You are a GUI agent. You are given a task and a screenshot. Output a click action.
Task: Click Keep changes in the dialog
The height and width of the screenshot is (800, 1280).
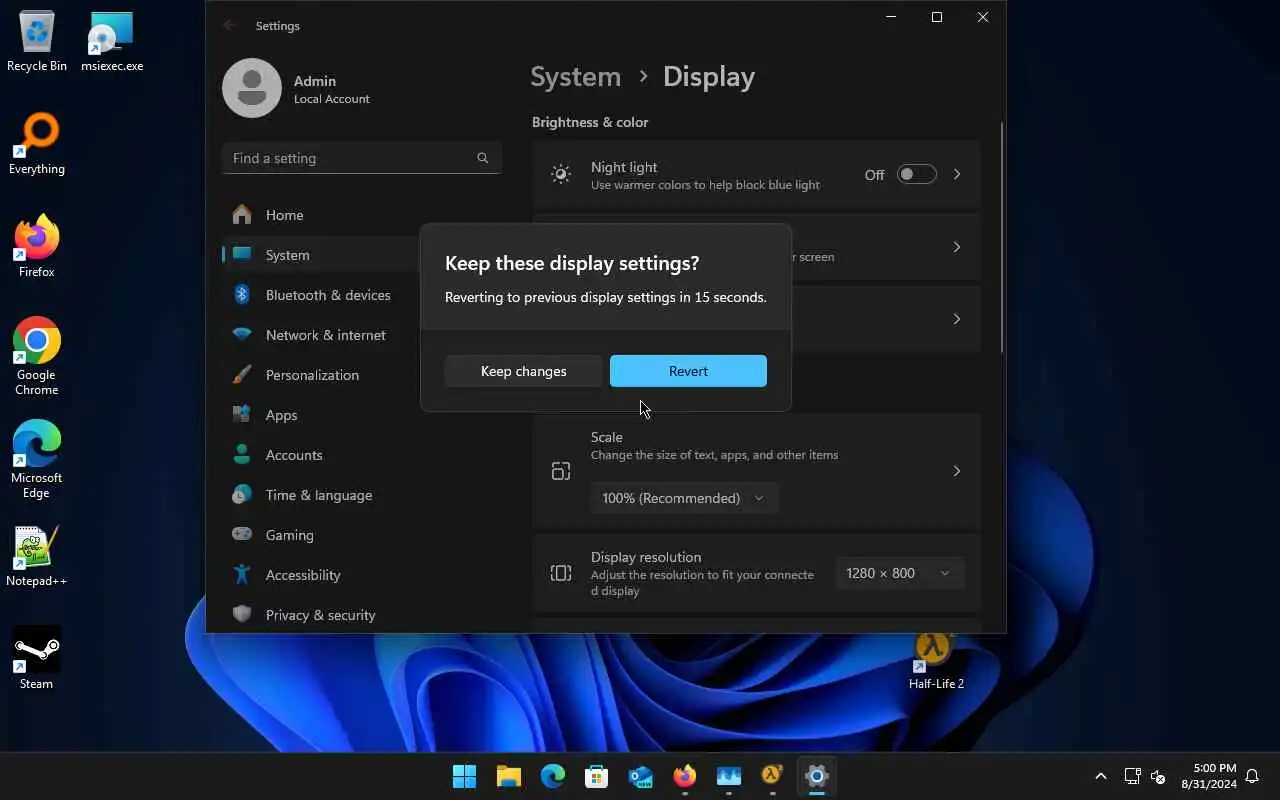tap(524, 371)
